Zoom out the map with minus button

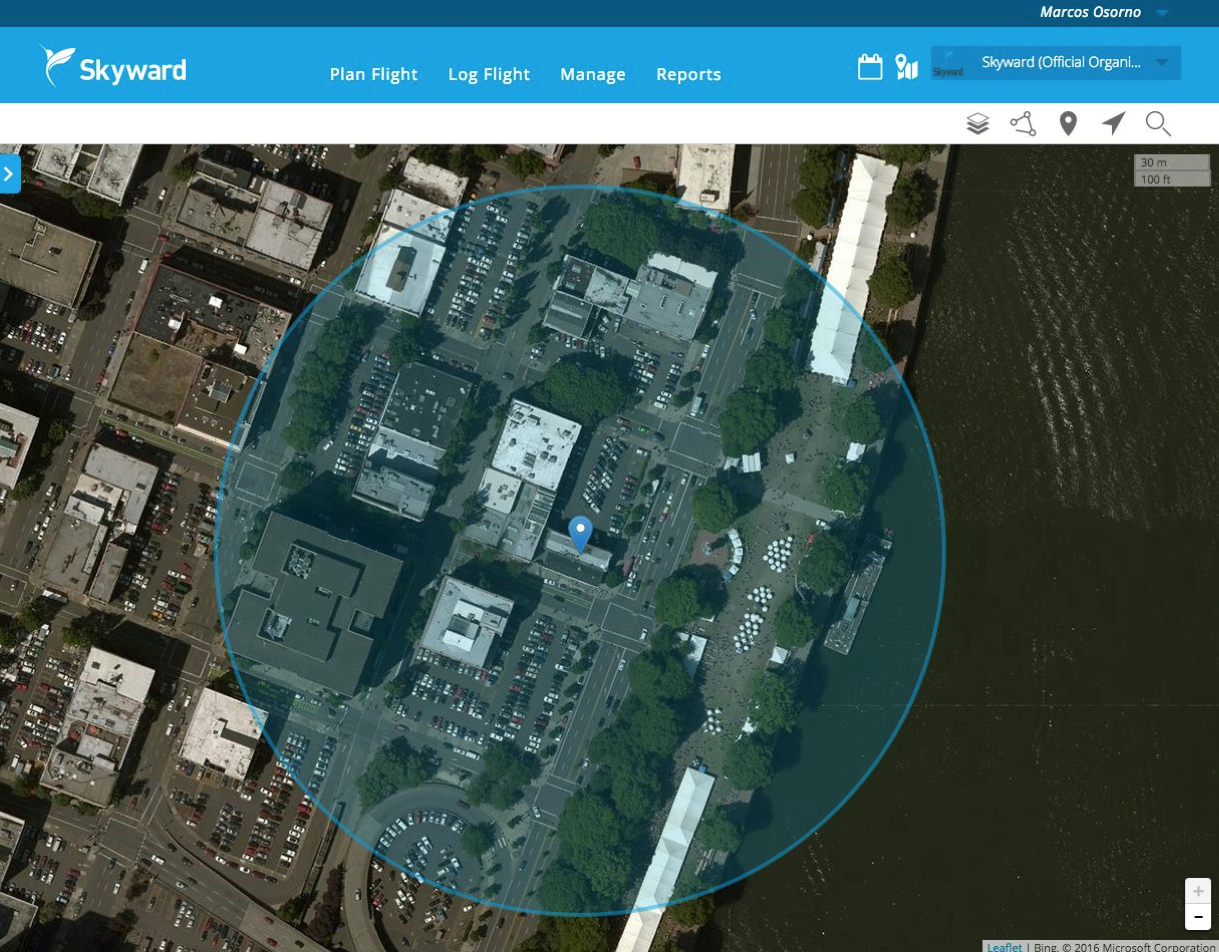pos(1197,916)
